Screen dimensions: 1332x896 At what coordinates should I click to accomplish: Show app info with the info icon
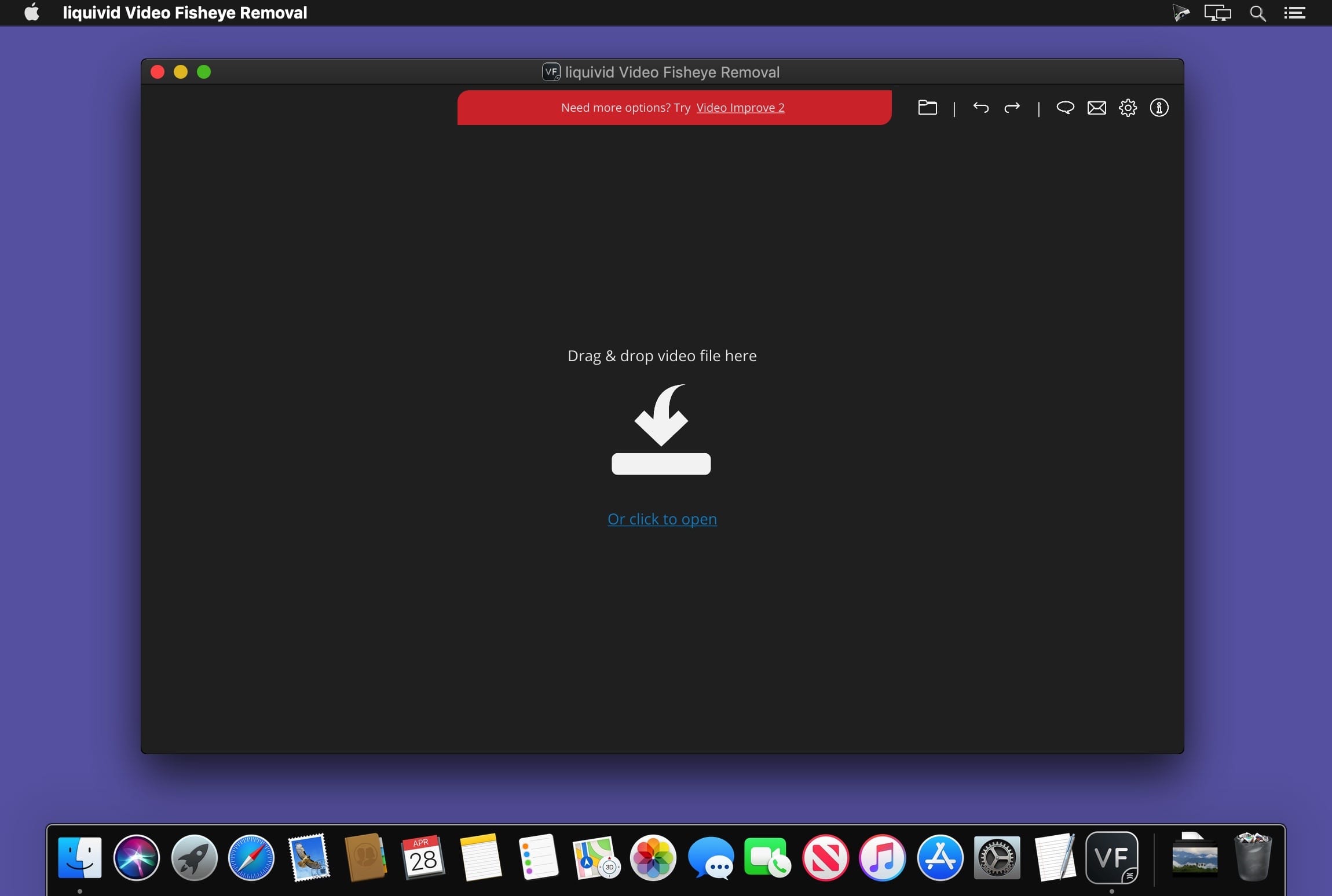[x=1159, y=108]
